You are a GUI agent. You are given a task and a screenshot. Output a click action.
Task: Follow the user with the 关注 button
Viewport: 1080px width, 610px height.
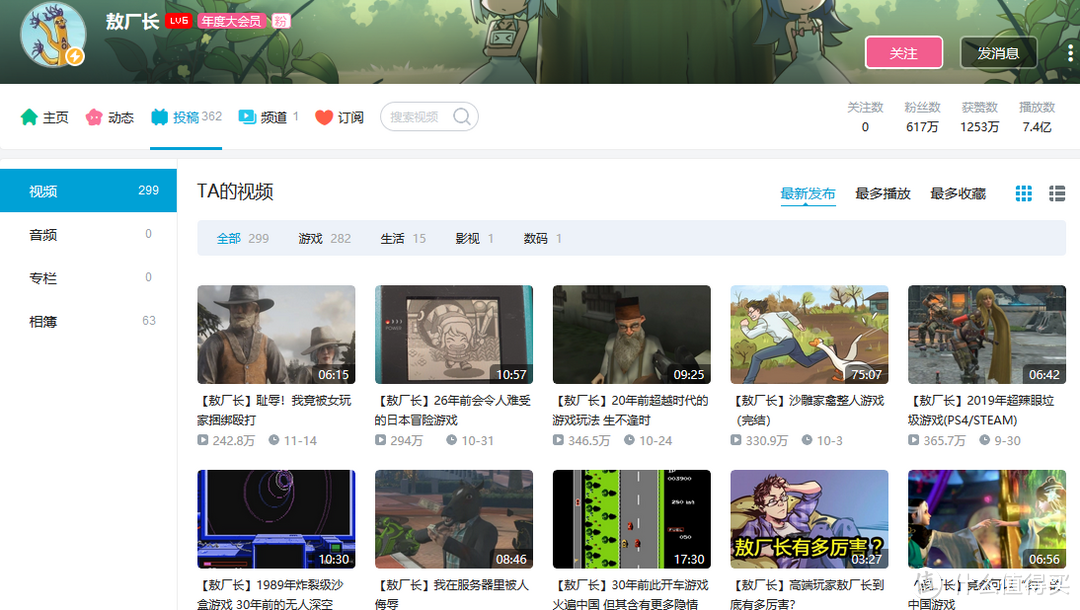(904, 52)
